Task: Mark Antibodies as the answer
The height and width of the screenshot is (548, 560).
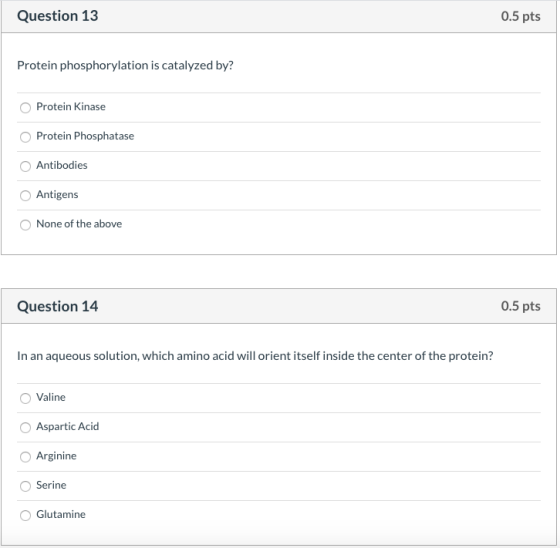Action: point(25,166)
